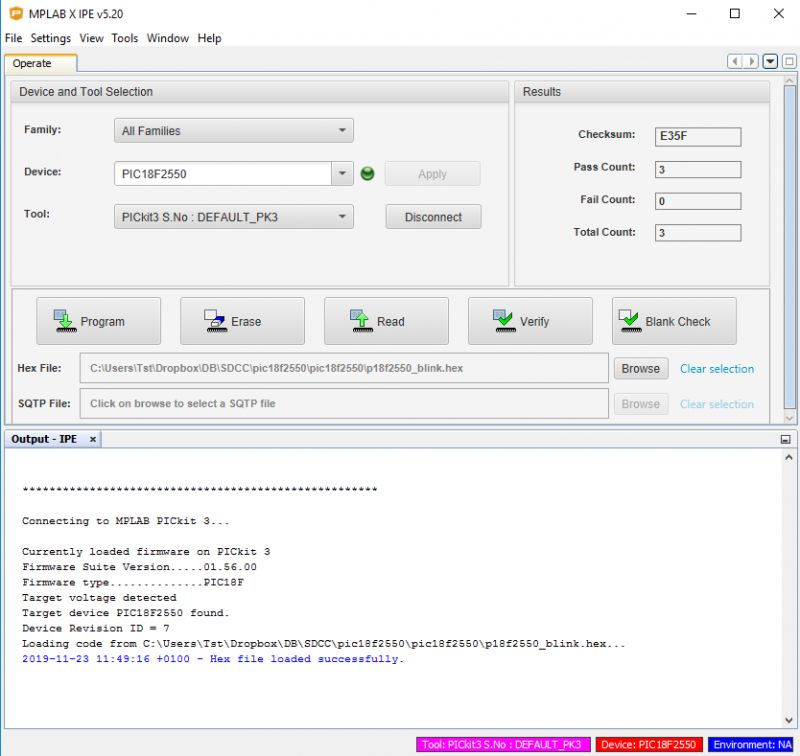Click the Device name text field

pyautogui.click(x=223, y=174)
